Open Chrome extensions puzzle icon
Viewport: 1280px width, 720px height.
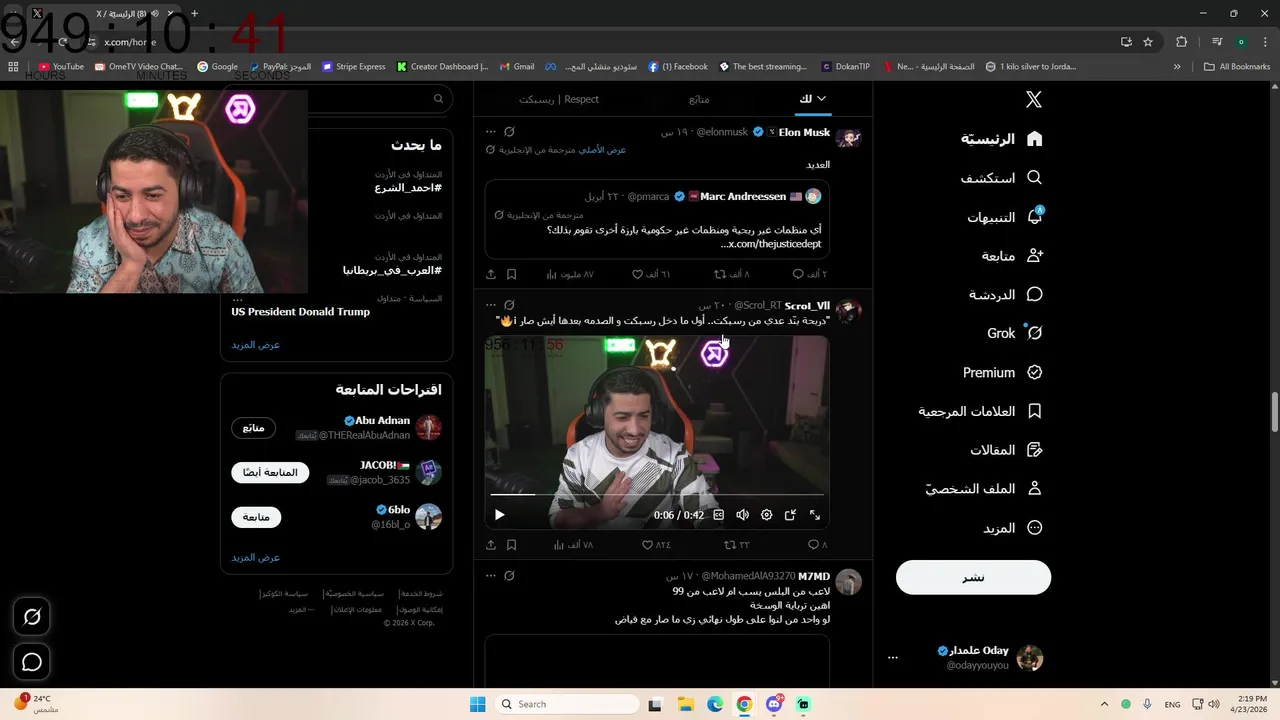coord(1181,42)
